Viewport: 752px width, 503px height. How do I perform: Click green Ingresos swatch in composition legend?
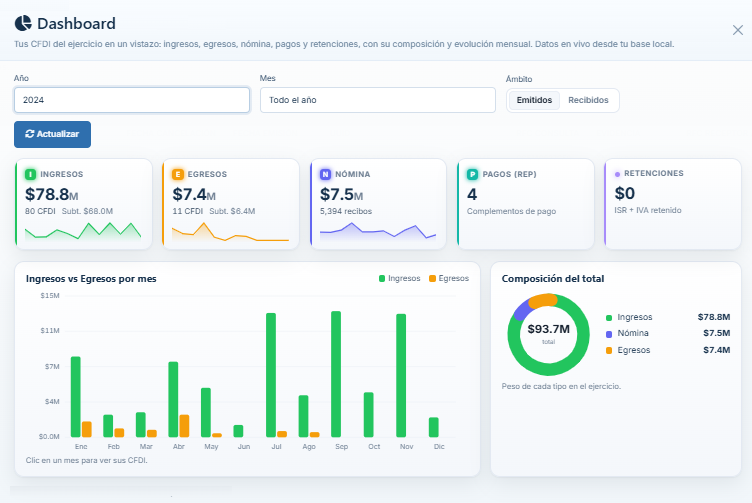point(609,317)
